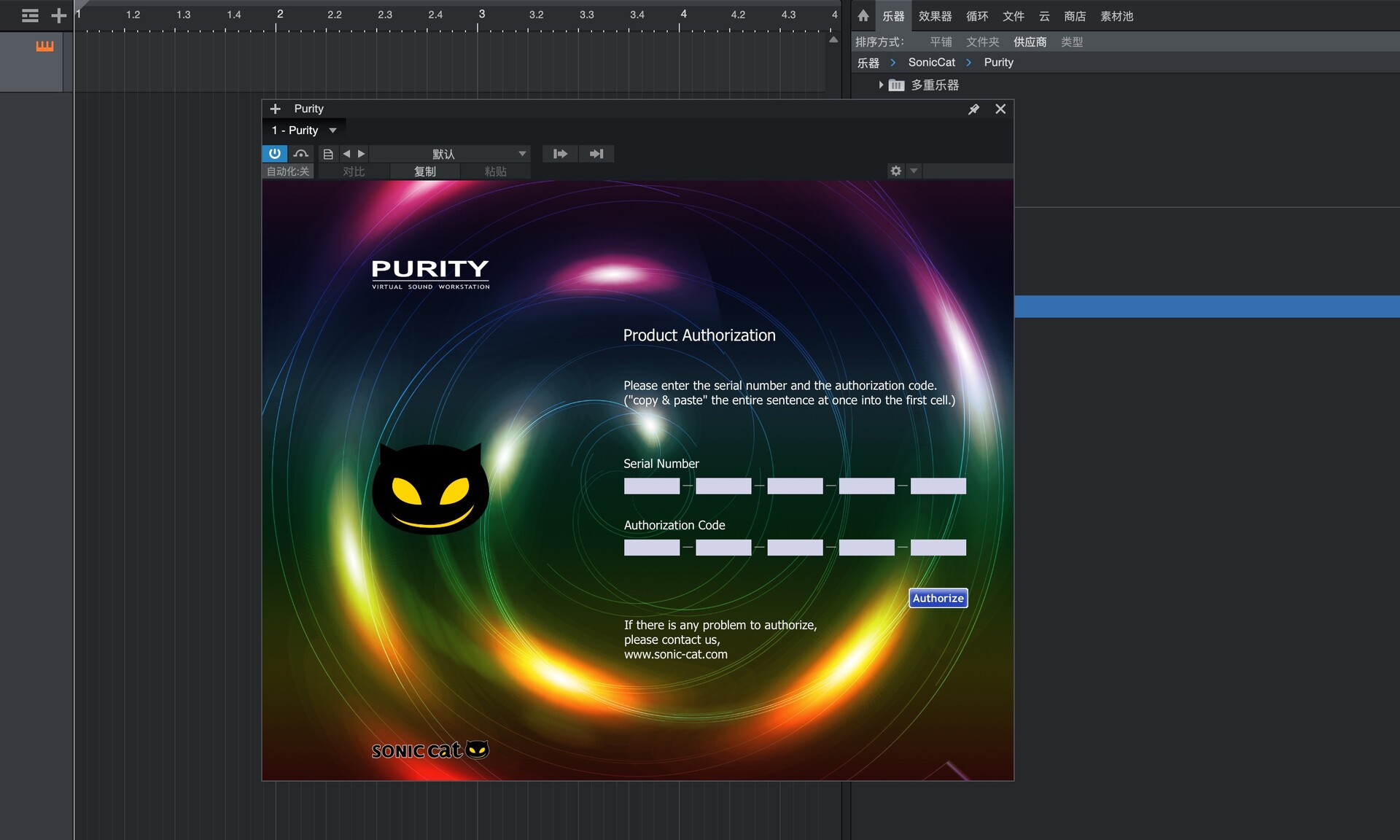Switch to the 文件 browser tab
This screenshot has width=1400, height=840.
[1014, 16]
